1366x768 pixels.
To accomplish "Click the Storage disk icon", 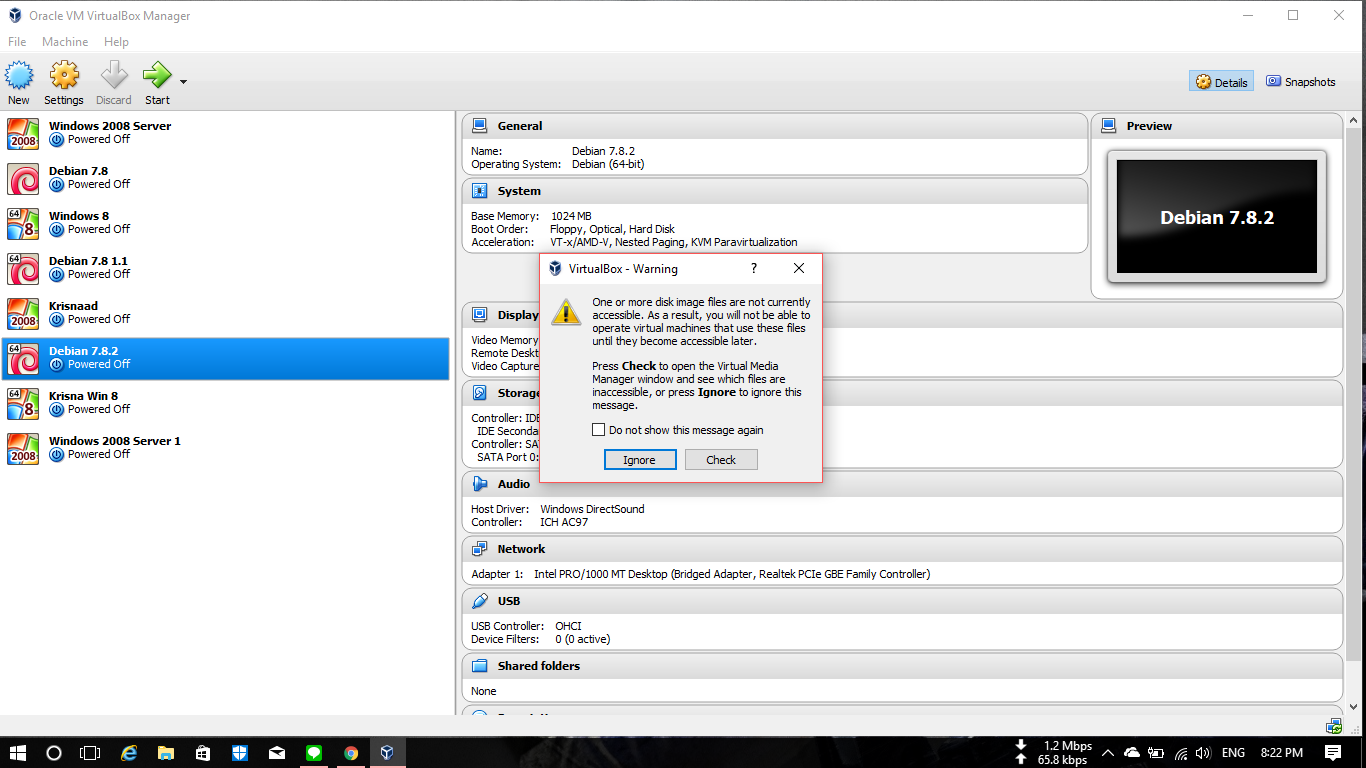I will 480,393.
